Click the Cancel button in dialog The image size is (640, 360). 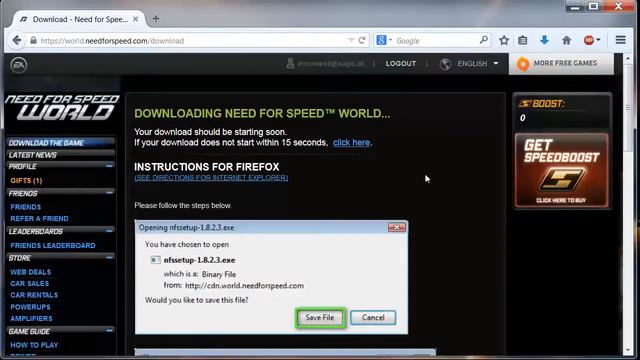pyautogui.click(x=373, y=318)
